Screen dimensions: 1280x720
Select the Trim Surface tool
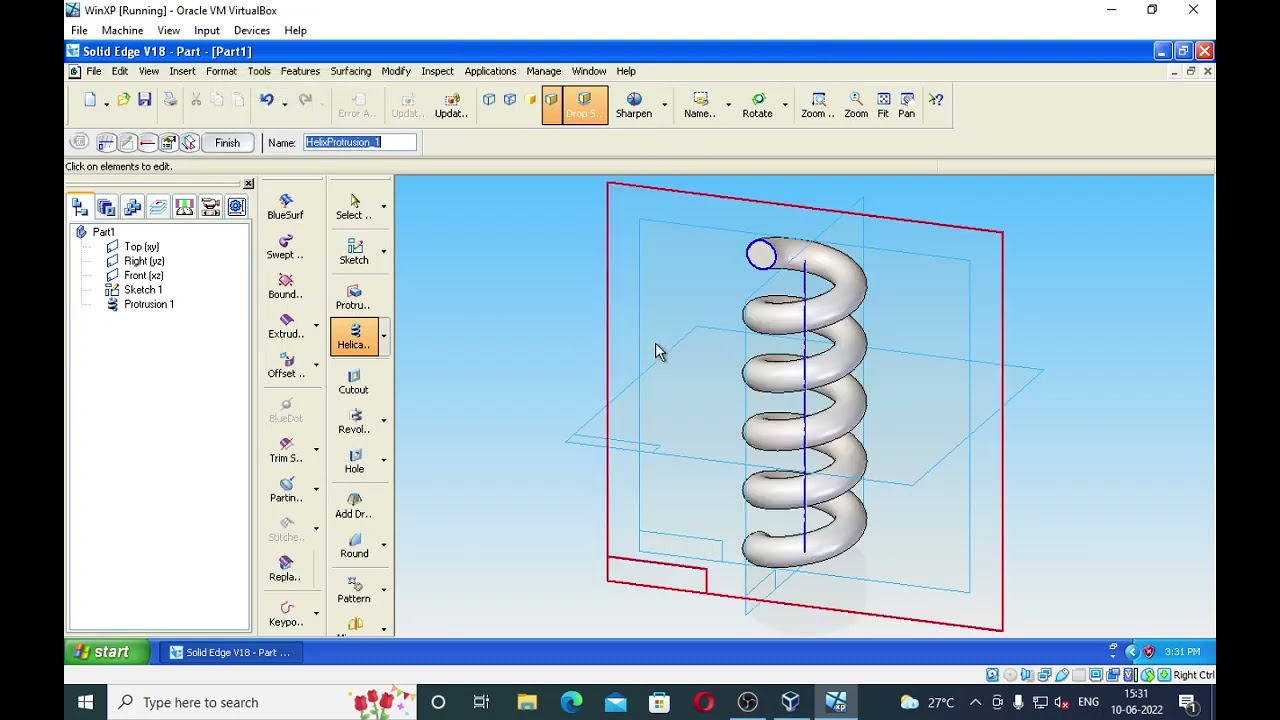pos(285,450)
